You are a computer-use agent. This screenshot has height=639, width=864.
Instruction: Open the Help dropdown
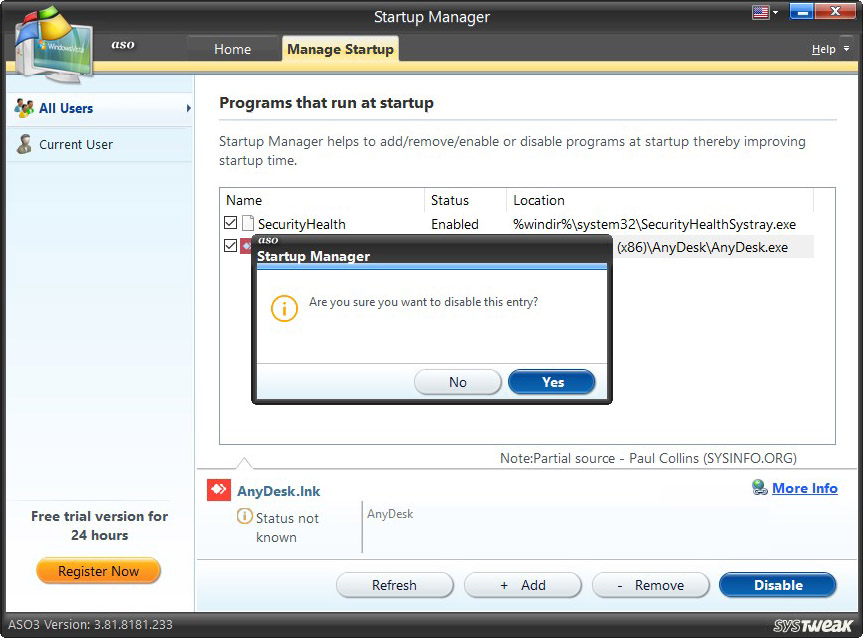828,48
